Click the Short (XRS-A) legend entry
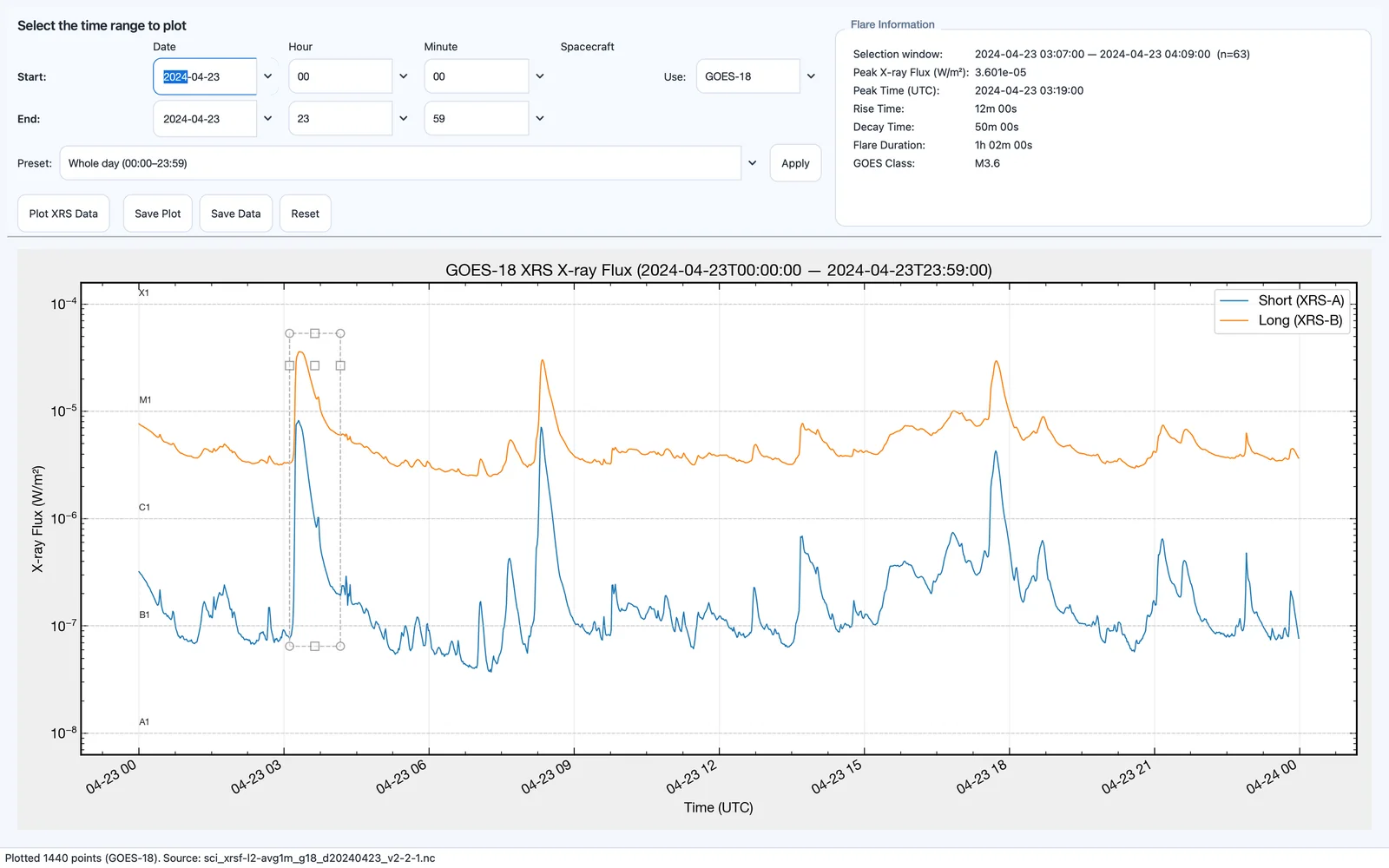Screen dimensions: 1389x868 click(x=1282, y=300)
